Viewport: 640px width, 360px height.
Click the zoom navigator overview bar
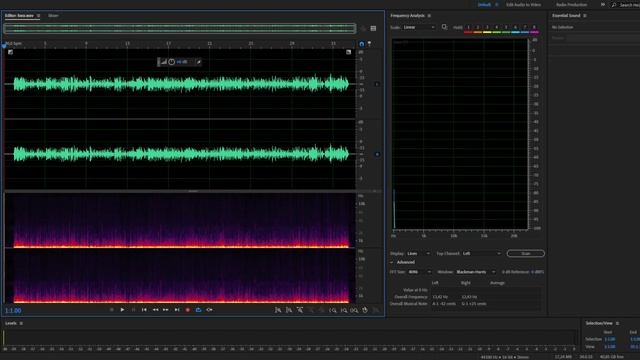[180, 28]
